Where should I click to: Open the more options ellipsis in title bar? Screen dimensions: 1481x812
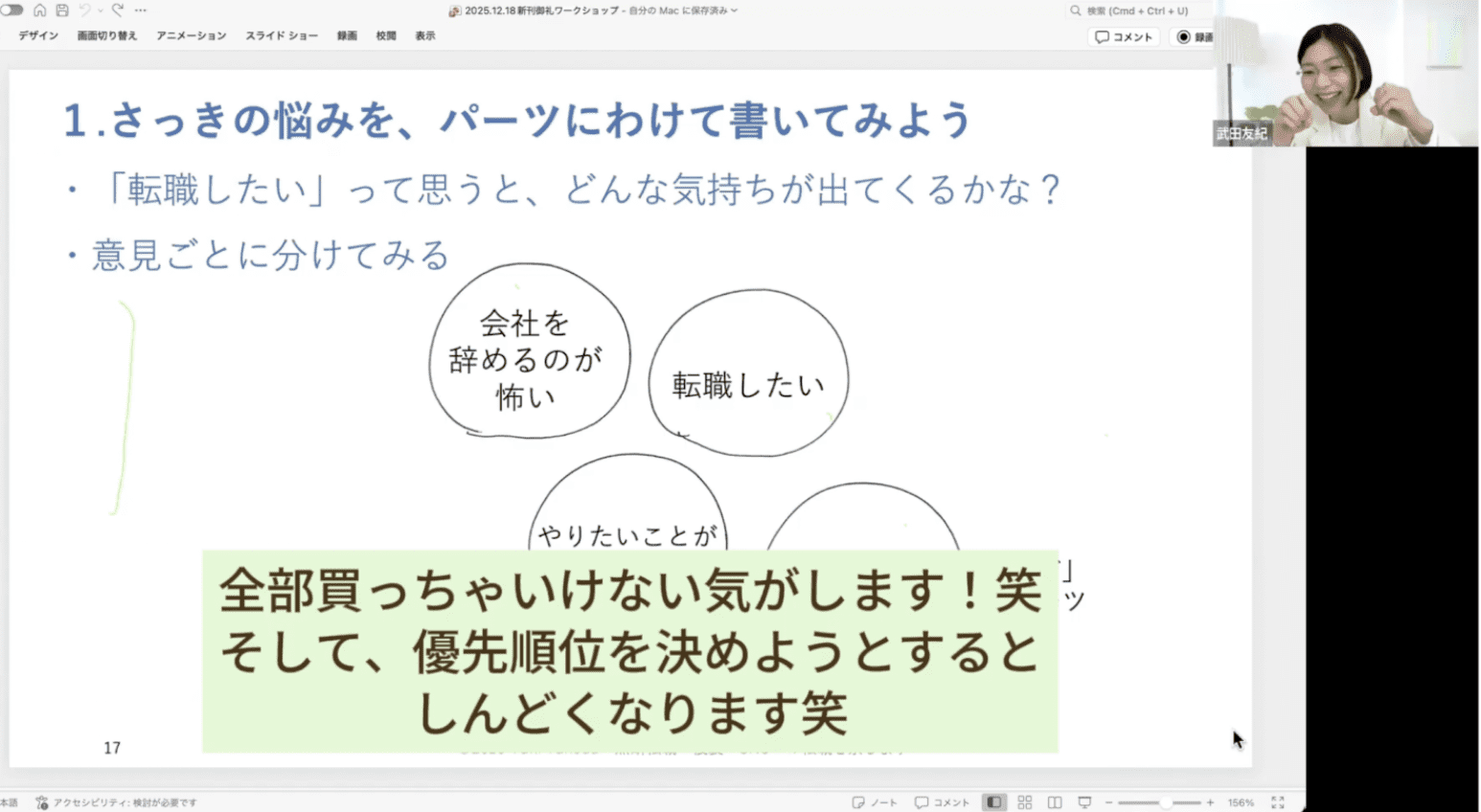(x=141, y=11)
